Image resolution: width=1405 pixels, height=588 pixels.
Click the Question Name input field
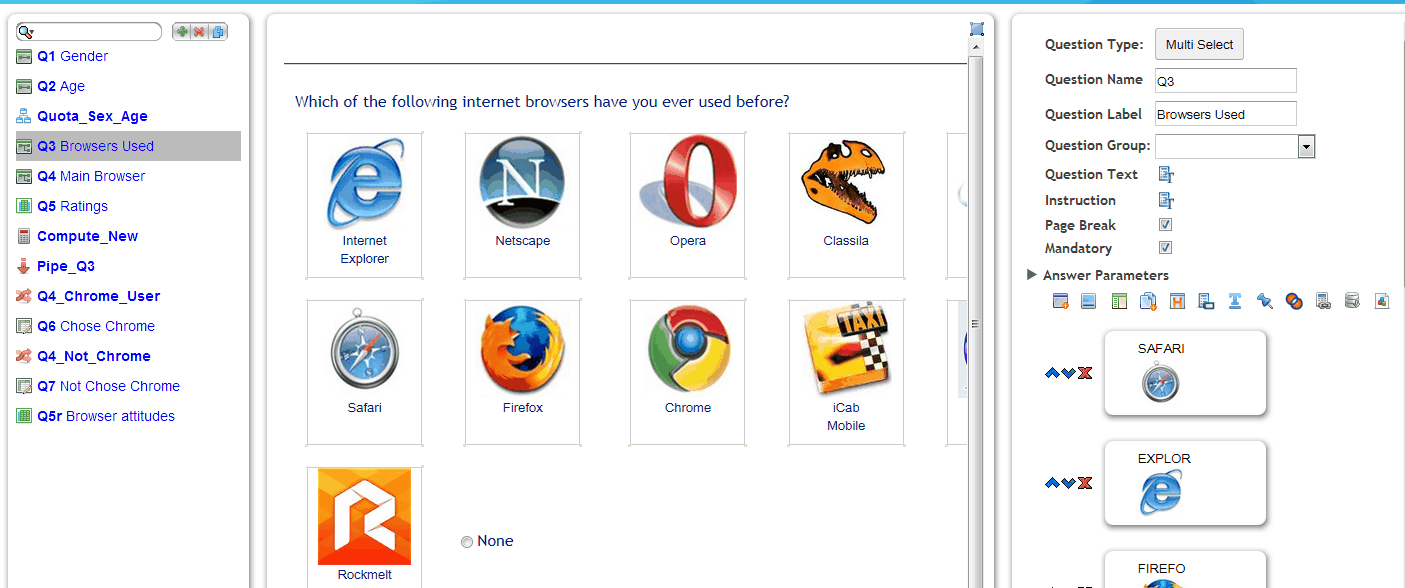1225,81
